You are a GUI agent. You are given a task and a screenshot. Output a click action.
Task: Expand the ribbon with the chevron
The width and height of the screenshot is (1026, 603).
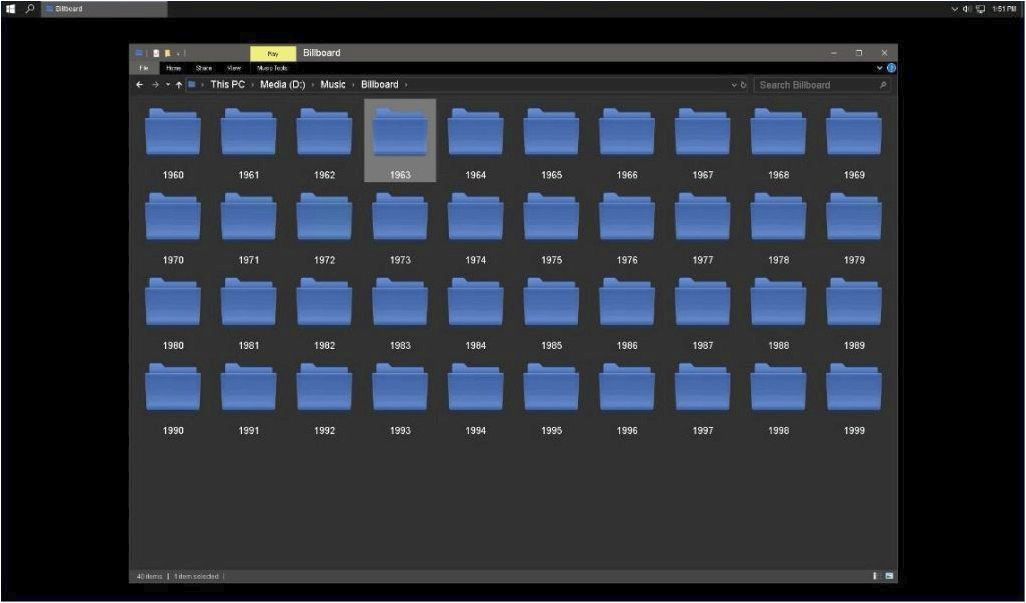click(880, 68)
